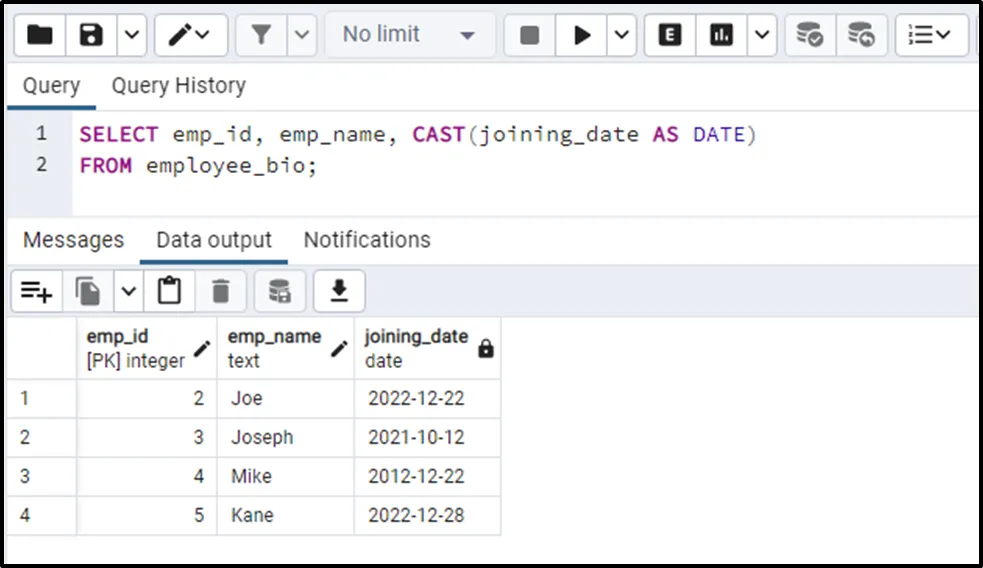Open the Filter options dropdown arrow
This screenshot has width=983, height=568.
(x=303, y=35)
